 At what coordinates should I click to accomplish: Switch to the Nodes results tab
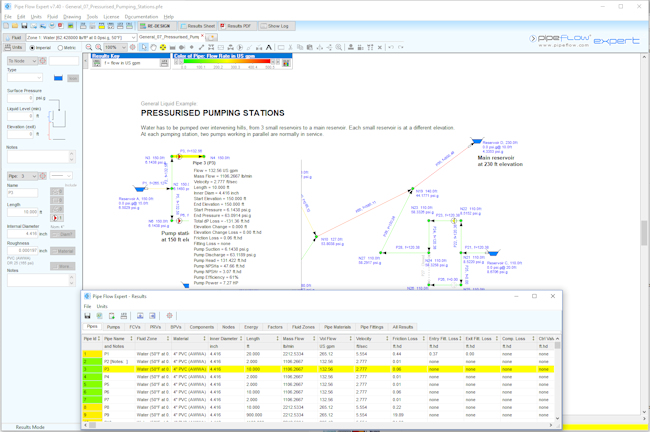(x=228, y=327)
